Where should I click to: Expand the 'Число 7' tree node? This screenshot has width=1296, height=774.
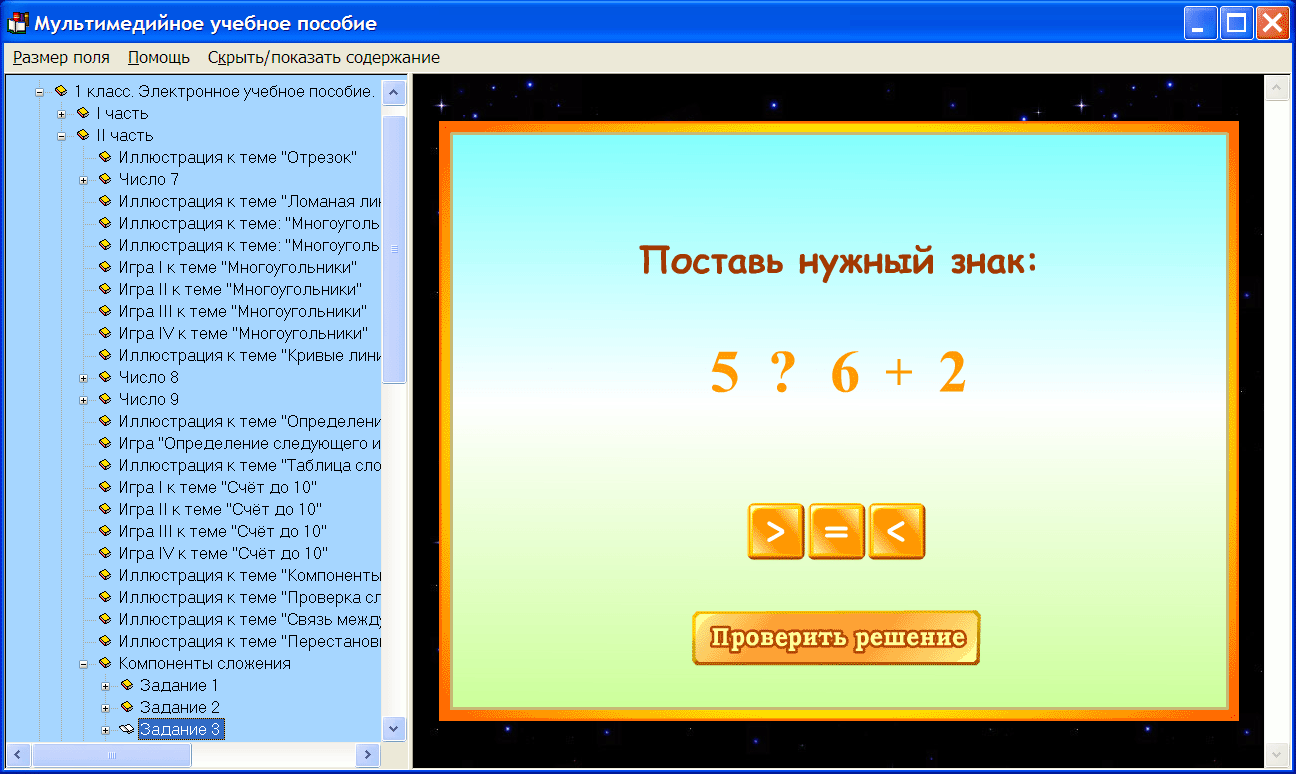[85, 179]
